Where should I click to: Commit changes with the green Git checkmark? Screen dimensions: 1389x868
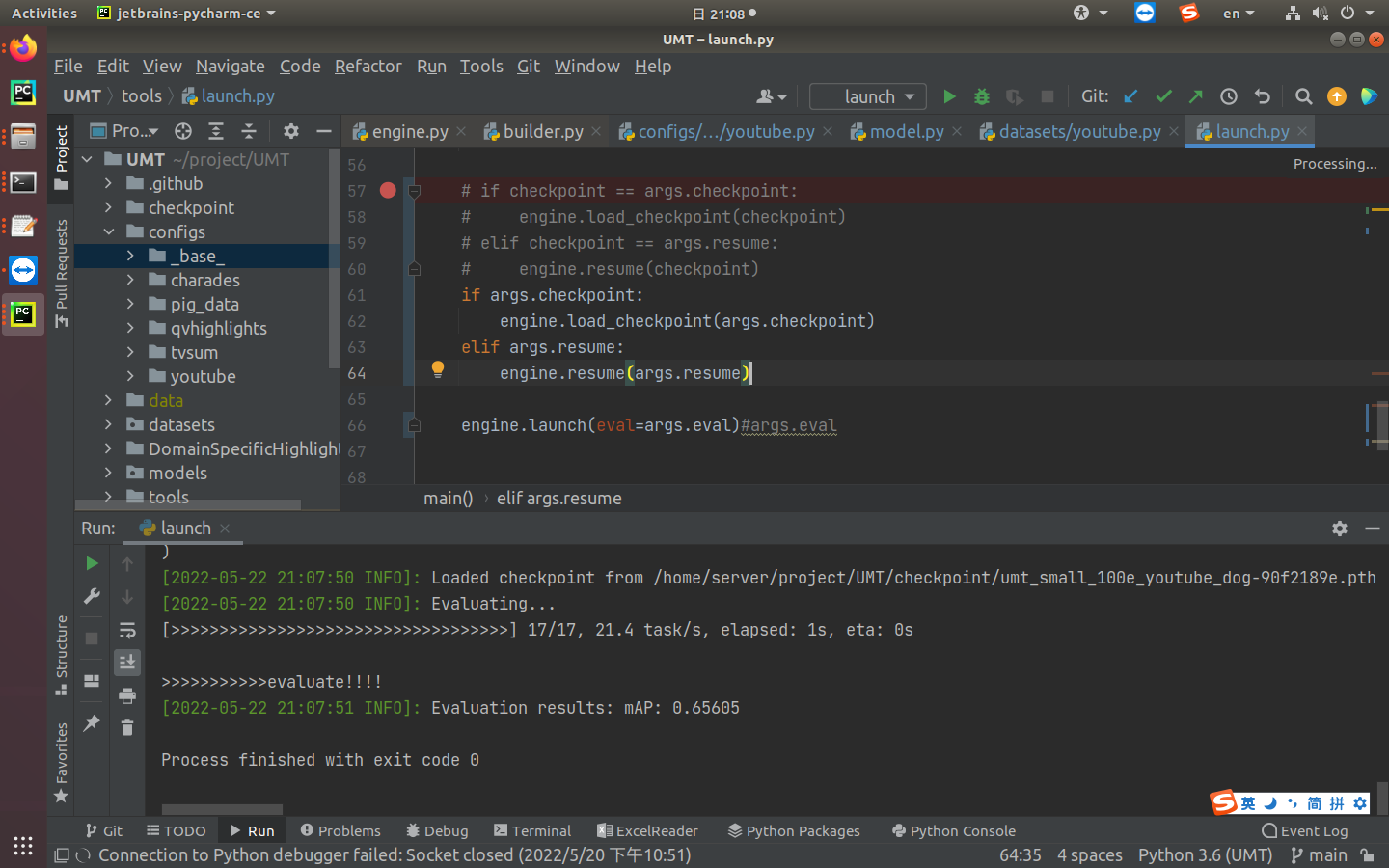point(1163,96)
